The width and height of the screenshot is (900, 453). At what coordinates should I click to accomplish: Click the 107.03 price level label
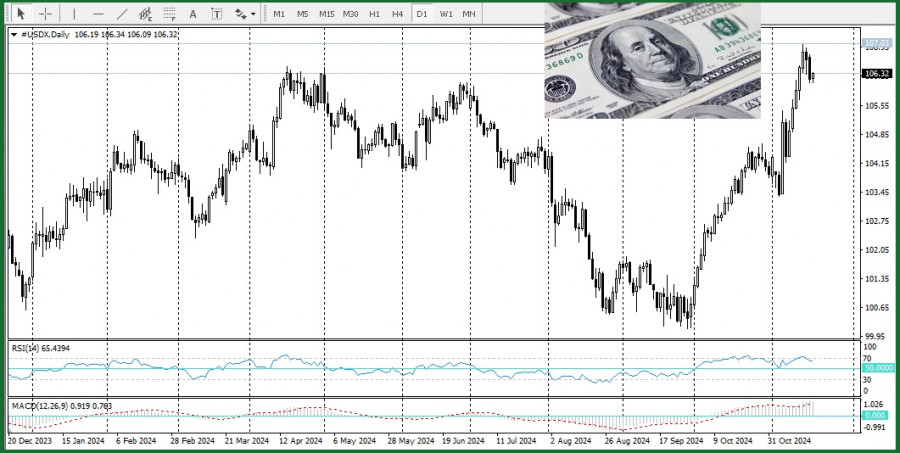877,43
